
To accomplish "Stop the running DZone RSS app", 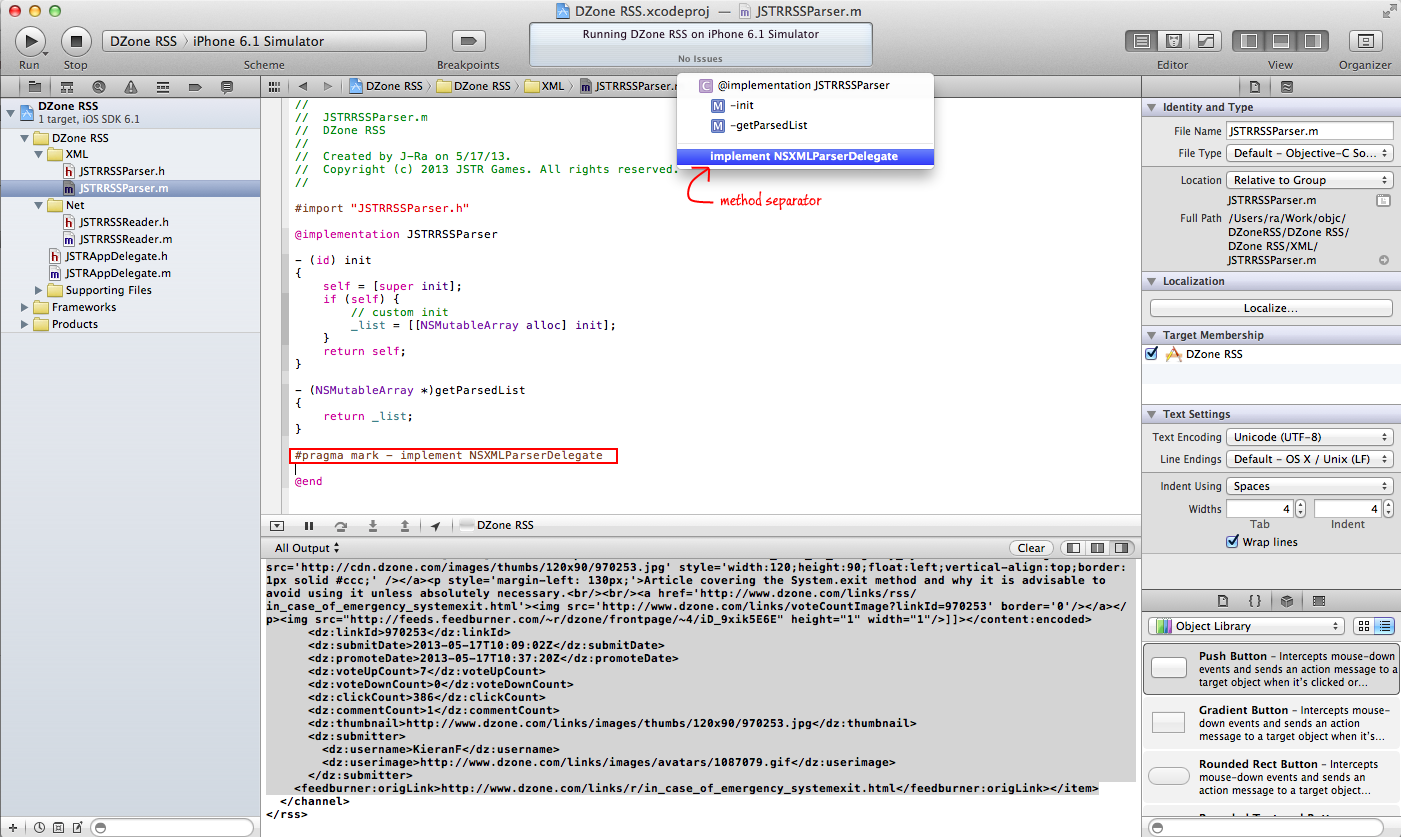I will 76,41.
